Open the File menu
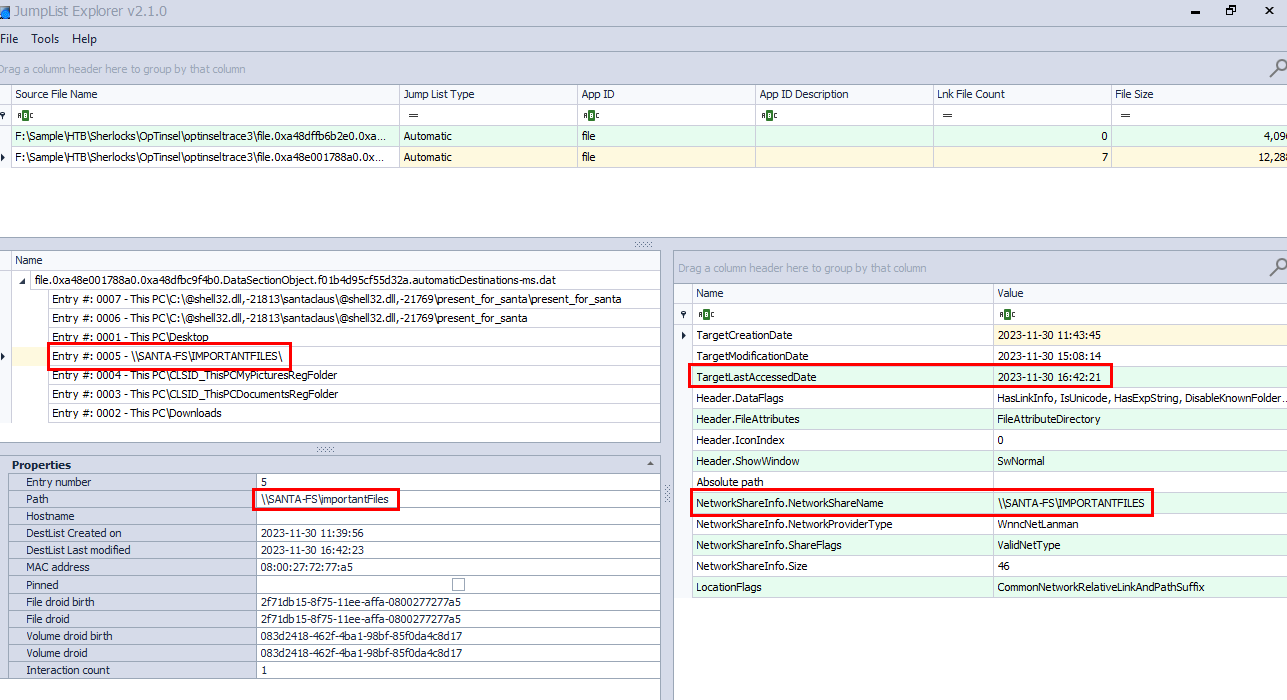Image resolution: width=1287 pixels, height=700 pixels. tap(9, 39)
